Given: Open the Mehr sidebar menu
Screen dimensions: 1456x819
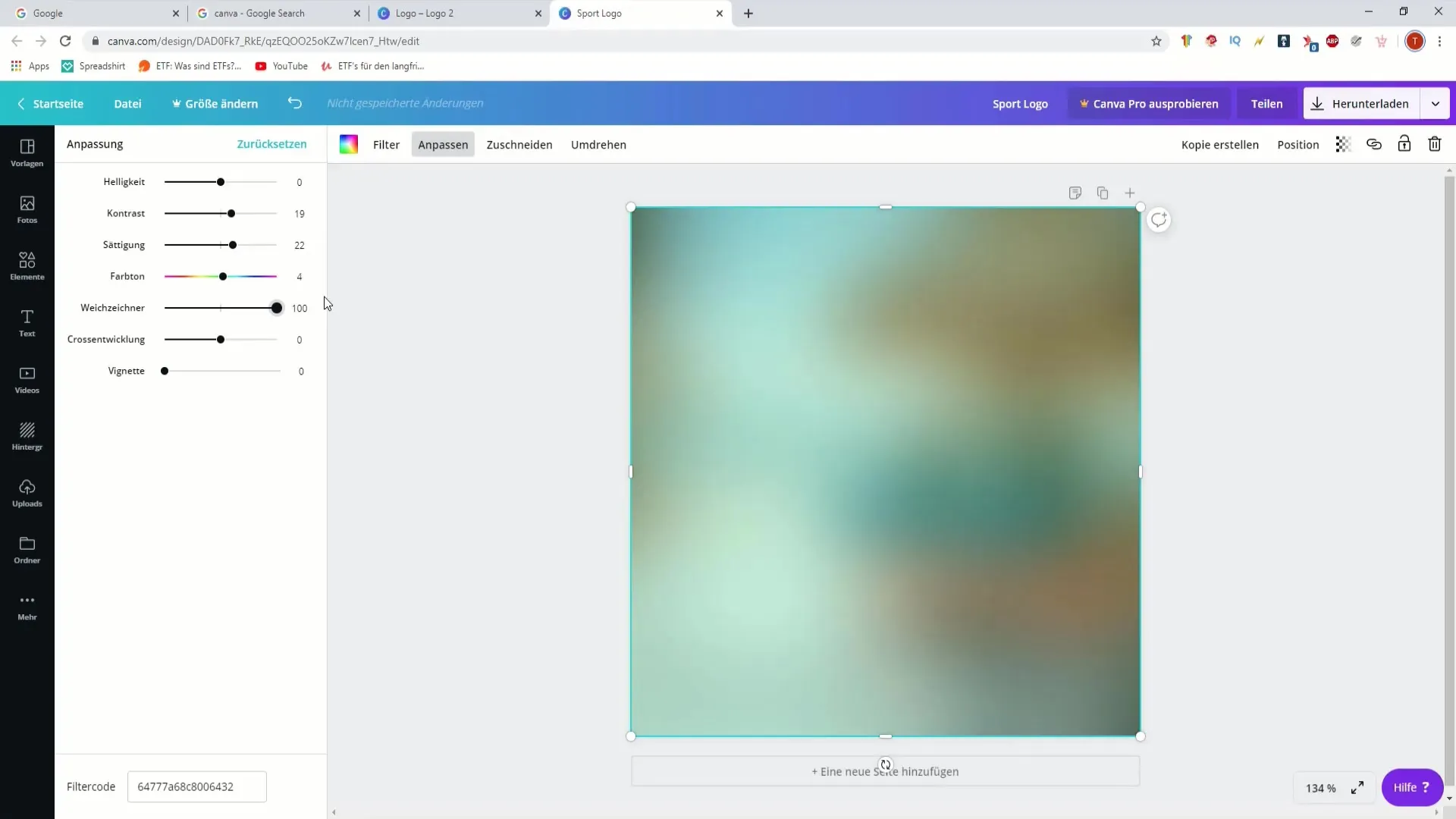Looking at the screenshot, I should [x=27, y=607].
